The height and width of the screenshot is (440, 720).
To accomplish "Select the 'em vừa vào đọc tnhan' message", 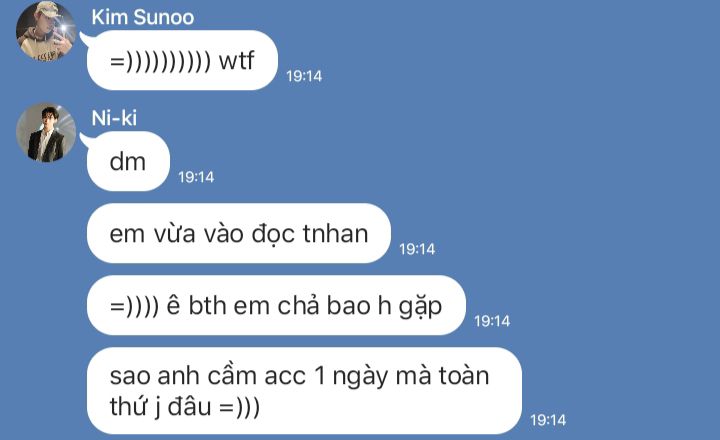I will coord(239,233).
